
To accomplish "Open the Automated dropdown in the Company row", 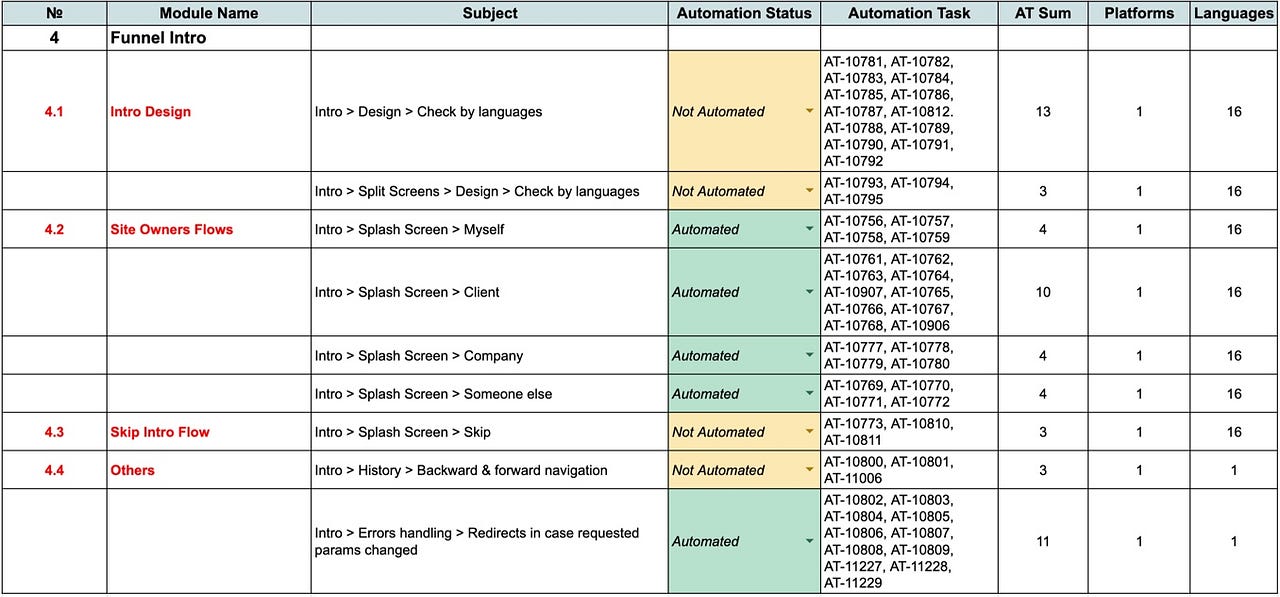I will coord(808,355).
